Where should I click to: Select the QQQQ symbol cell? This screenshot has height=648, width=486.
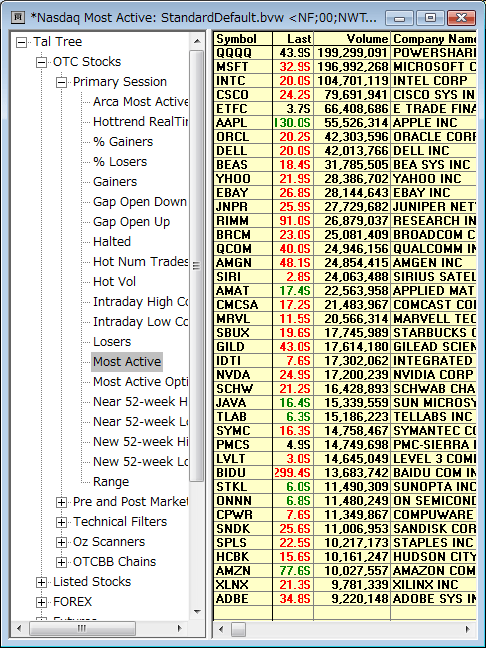click(243, 53)
